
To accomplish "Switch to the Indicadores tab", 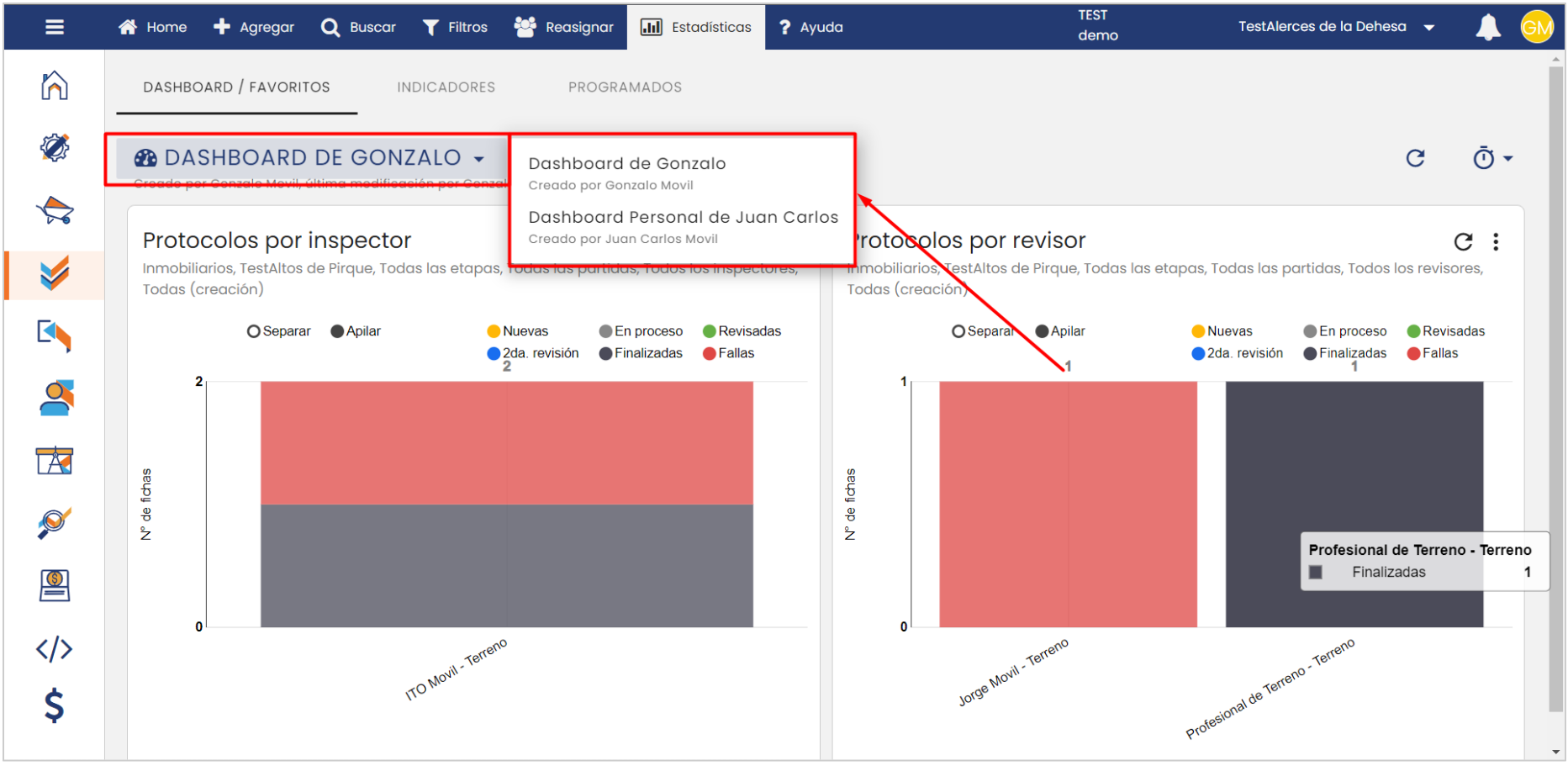I will coord(446,87).
